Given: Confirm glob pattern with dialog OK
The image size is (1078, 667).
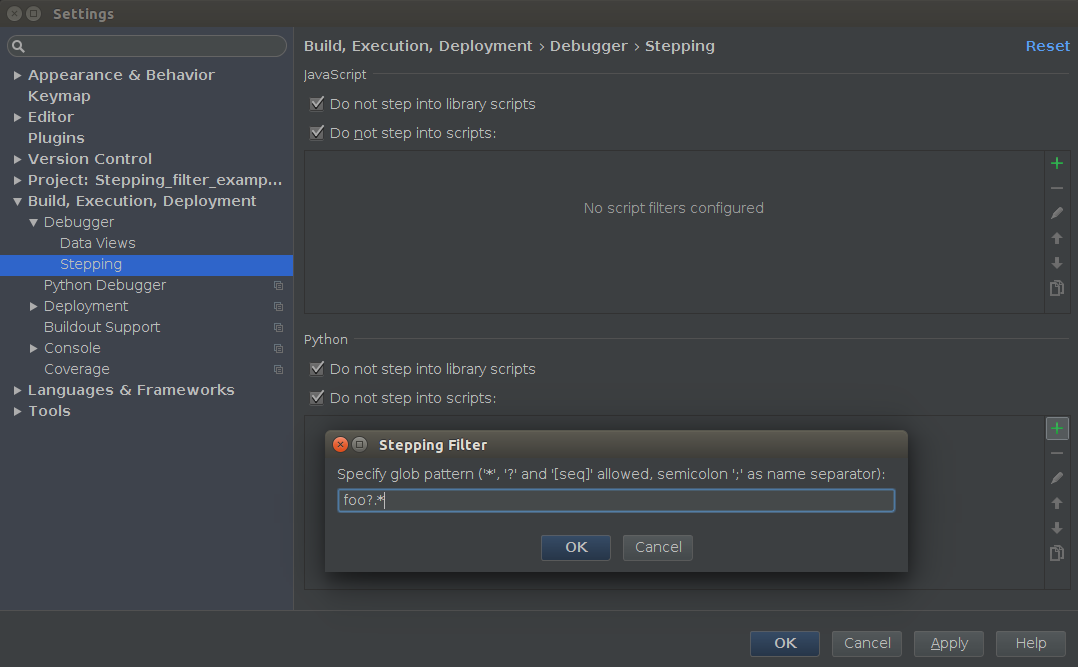Looking at the screenshot, I should 576,547.
